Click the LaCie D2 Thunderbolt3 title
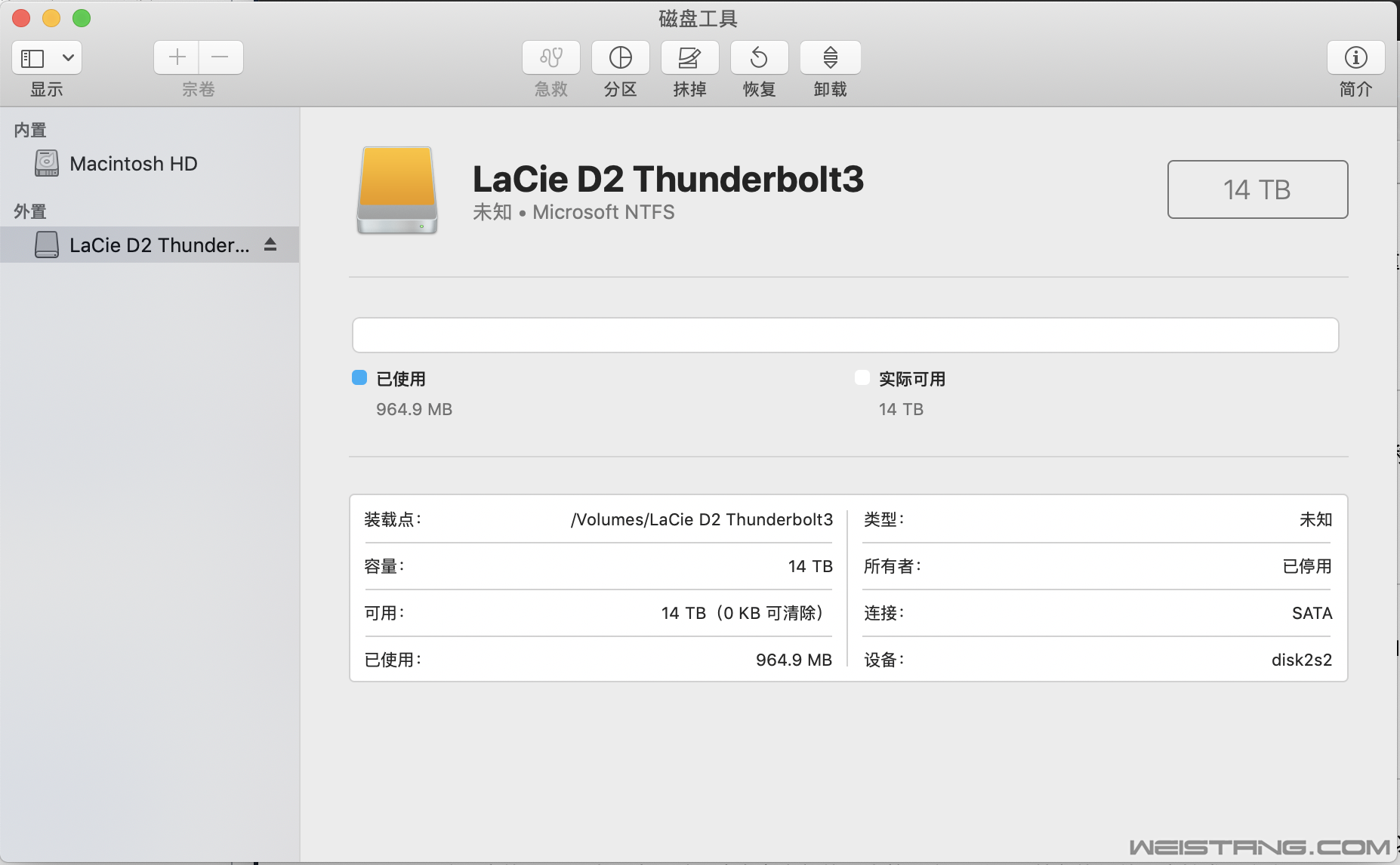 668,180
